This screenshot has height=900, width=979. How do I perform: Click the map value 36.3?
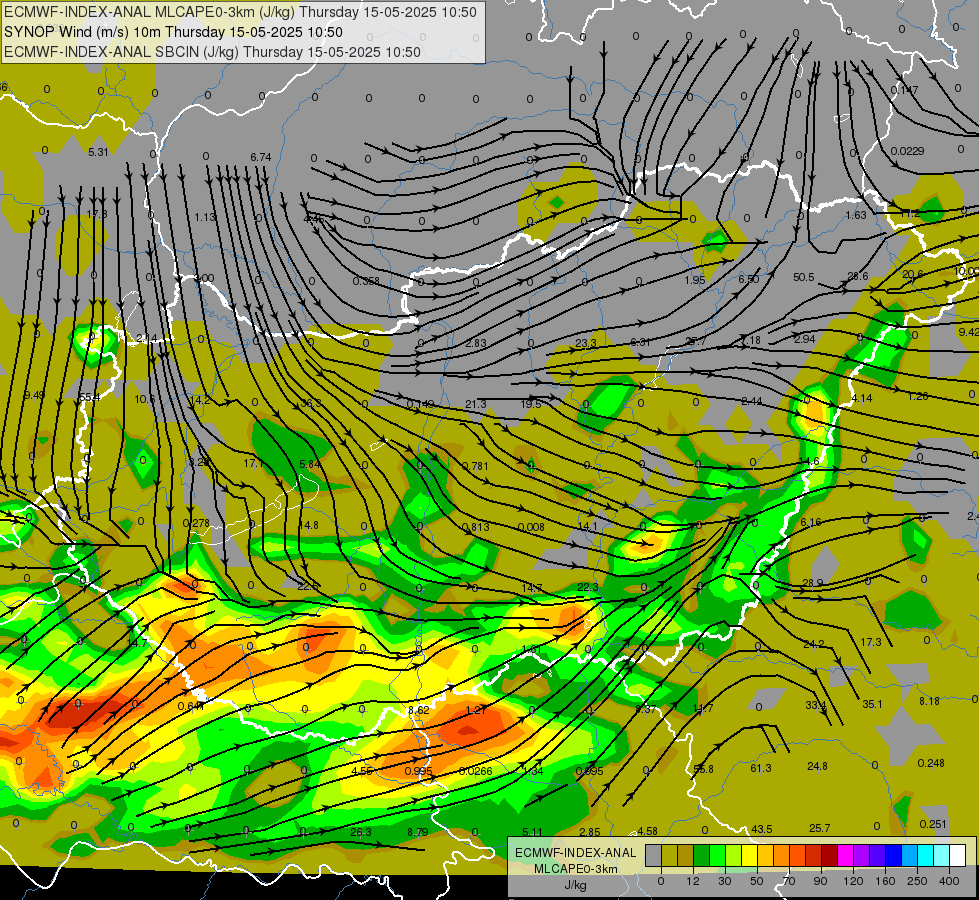[311, 403]
